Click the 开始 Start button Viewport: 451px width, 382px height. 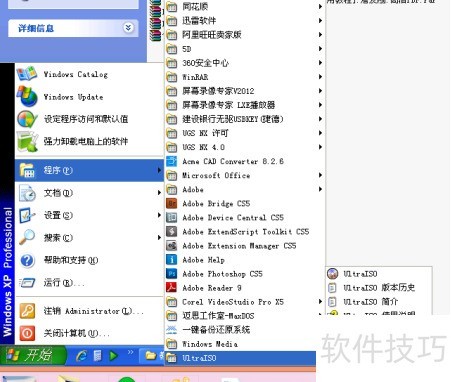[x=33, y=355]
